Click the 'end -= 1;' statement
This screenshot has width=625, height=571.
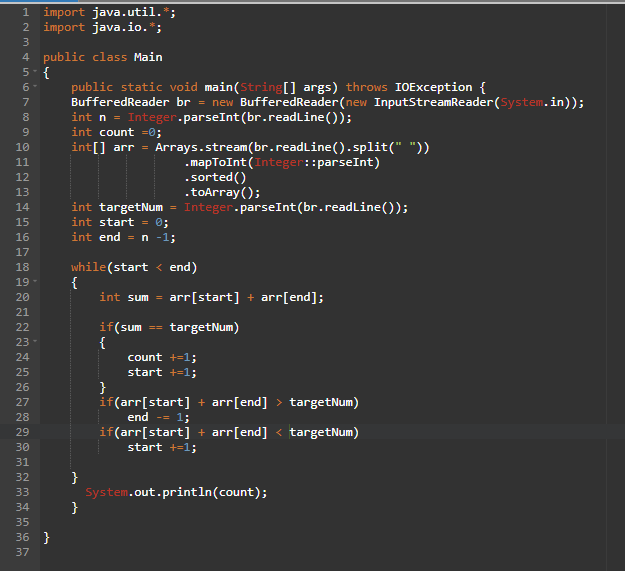(x=158, y=418)
